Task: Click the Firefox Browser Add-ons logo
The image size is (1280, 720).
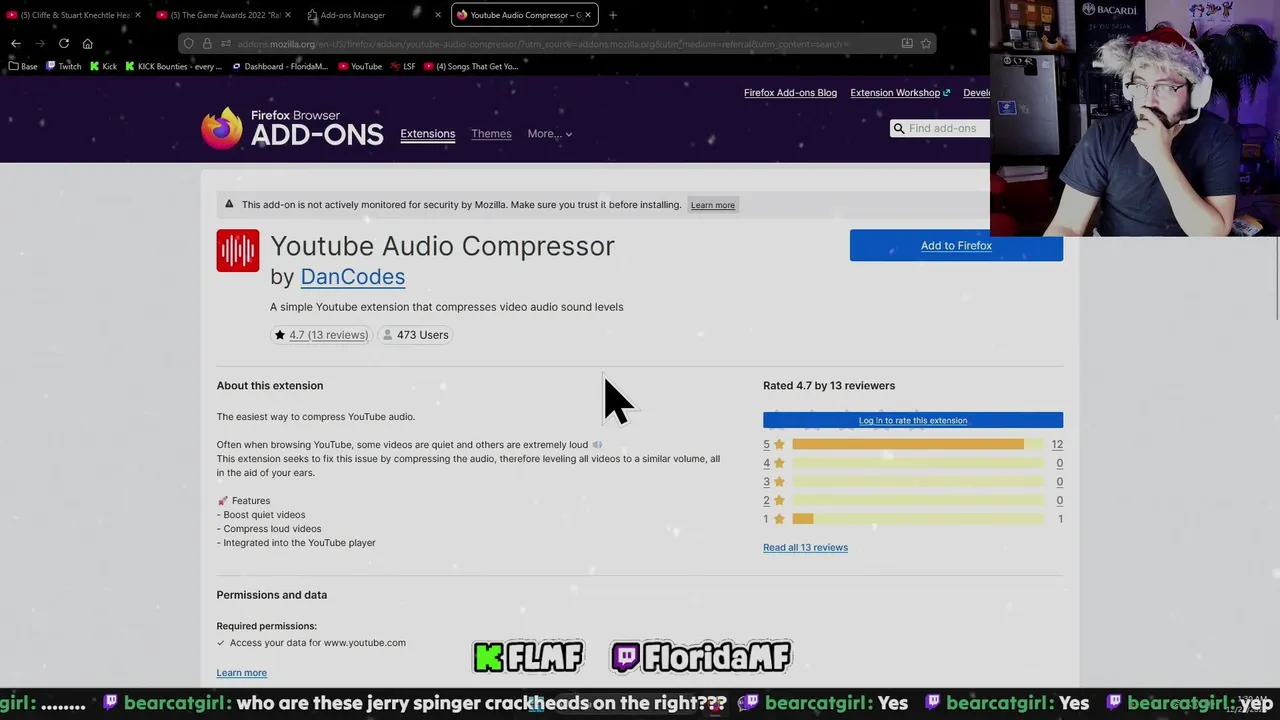Action: [292, 128]
